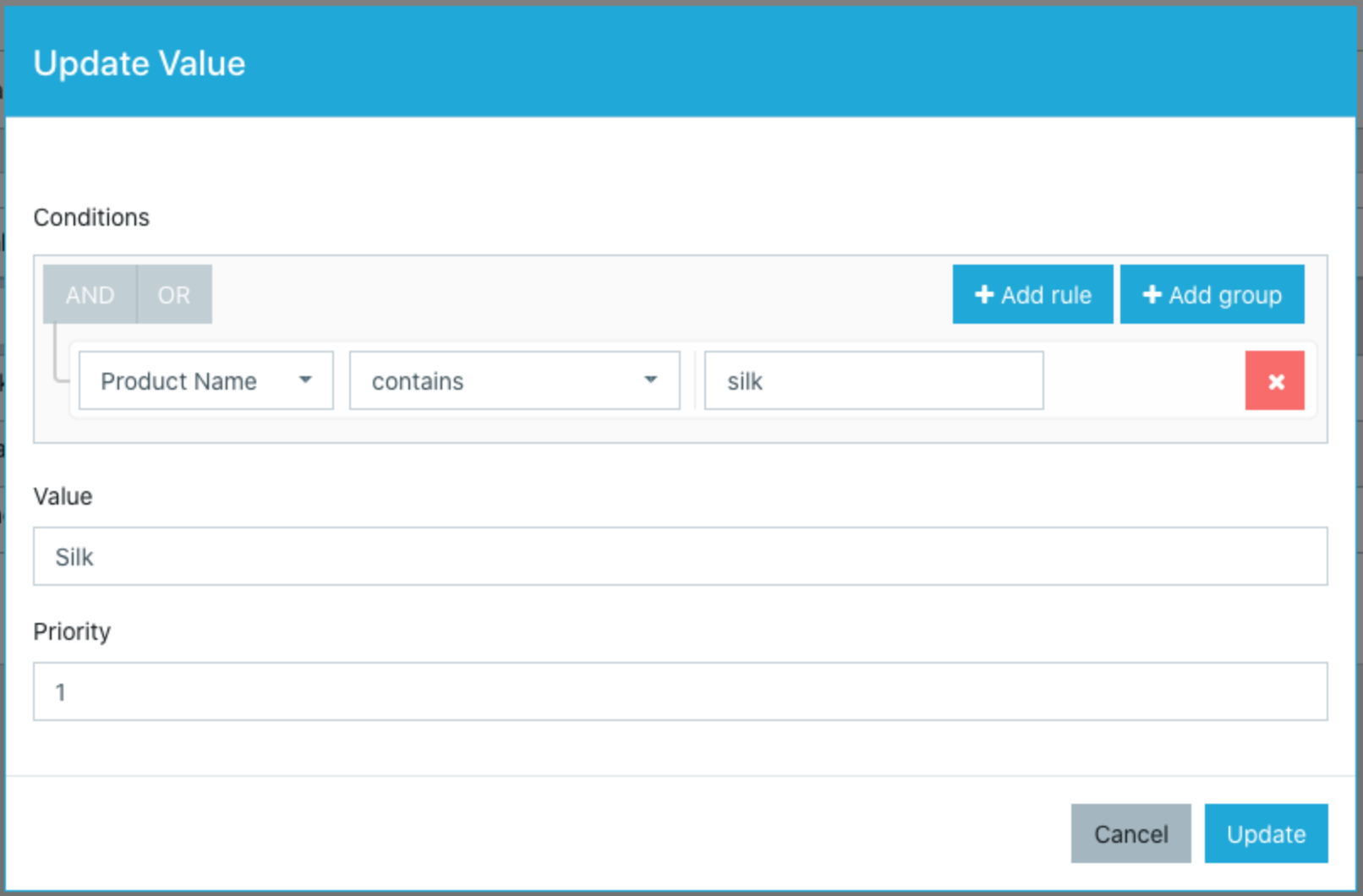Click the Add group button

click(x=1212, y=295)
